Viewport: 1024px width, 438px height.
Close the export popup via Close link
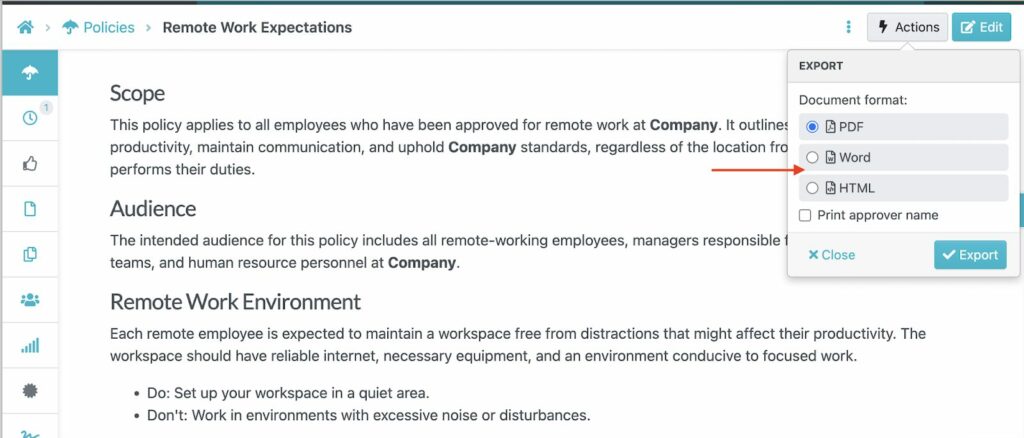point(831,255)
